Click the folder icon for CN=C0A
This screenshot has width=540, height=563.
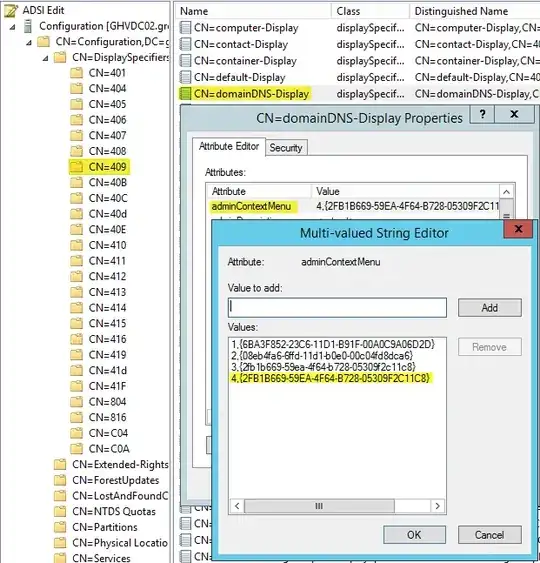pos(76,449)
